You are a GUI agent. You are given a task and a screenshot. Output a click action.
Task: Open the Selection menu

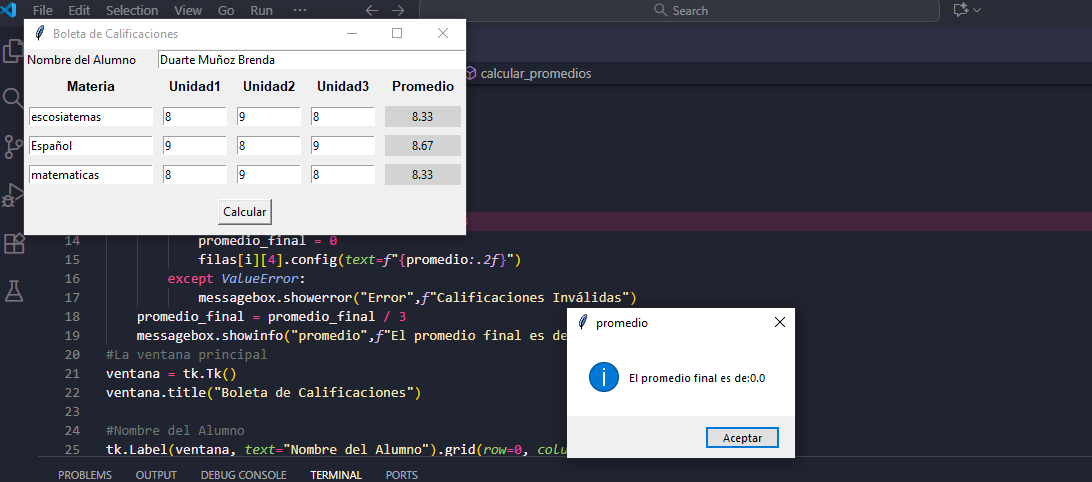click(132, 10)
